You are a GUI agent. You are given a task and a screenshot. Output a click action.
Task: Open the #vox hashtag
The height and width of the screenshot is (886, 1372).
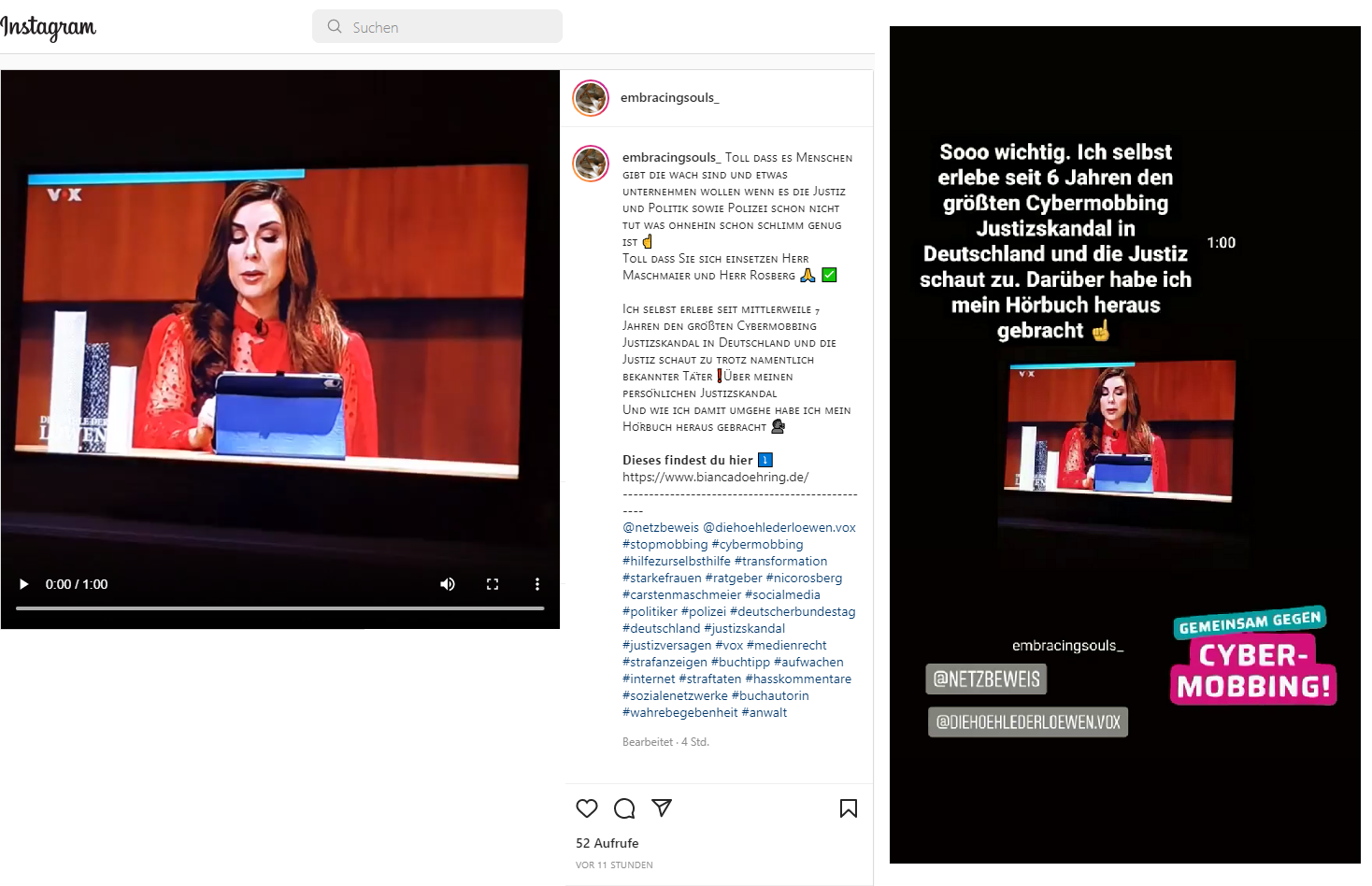point(729,645)
